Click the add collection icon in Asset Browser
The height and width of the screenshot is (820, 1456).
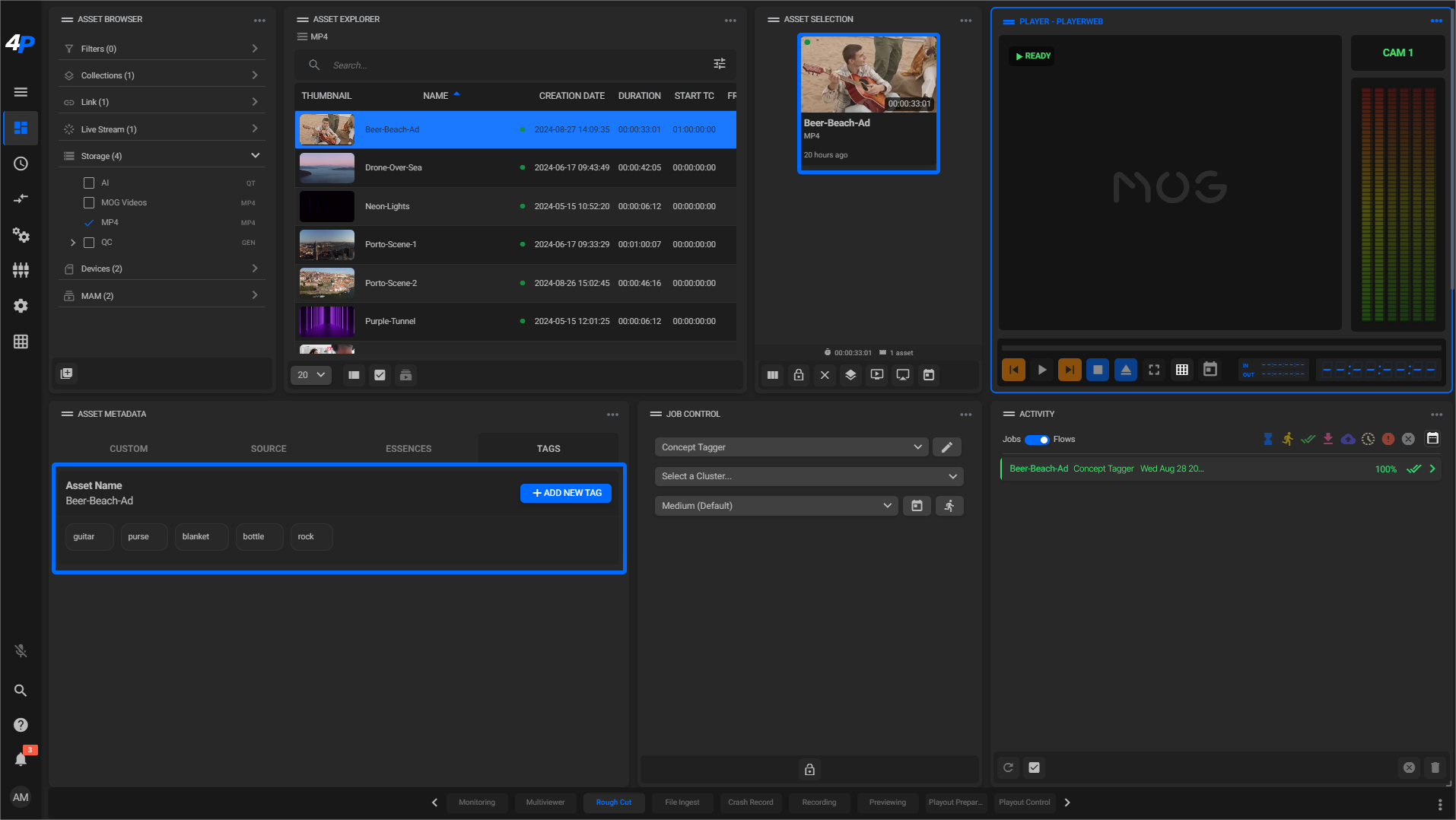(67, 373)
